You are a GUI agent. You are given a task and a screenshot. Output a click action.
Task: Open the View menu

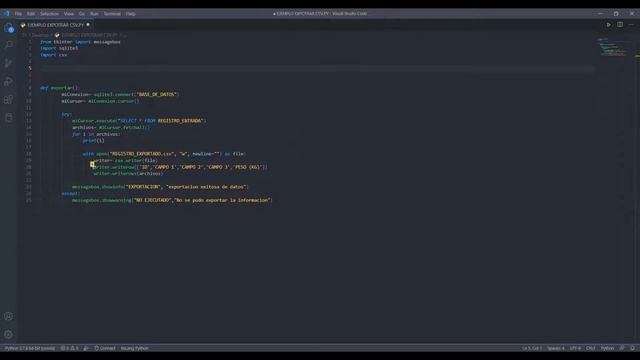(x=69, y=14)
